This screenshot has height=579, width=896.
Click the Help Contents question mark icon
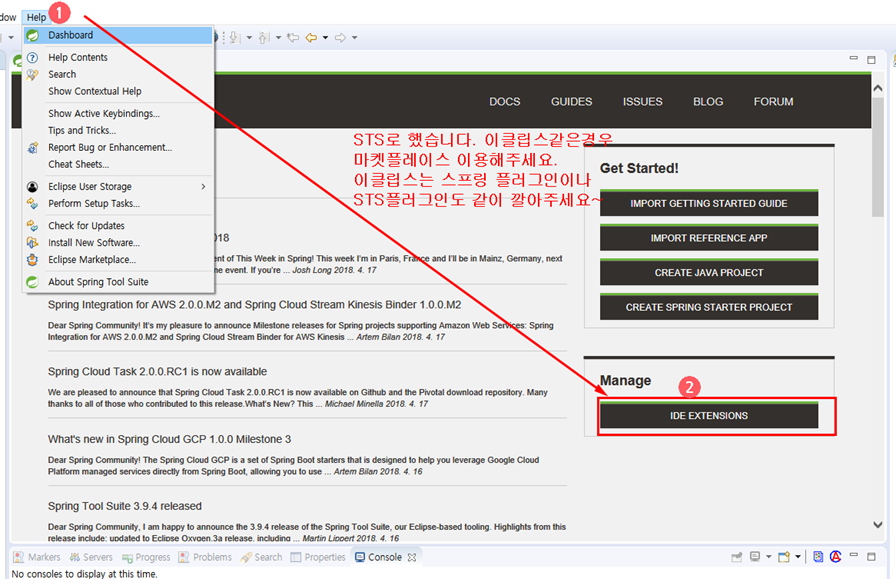click(x=33, y=58)
